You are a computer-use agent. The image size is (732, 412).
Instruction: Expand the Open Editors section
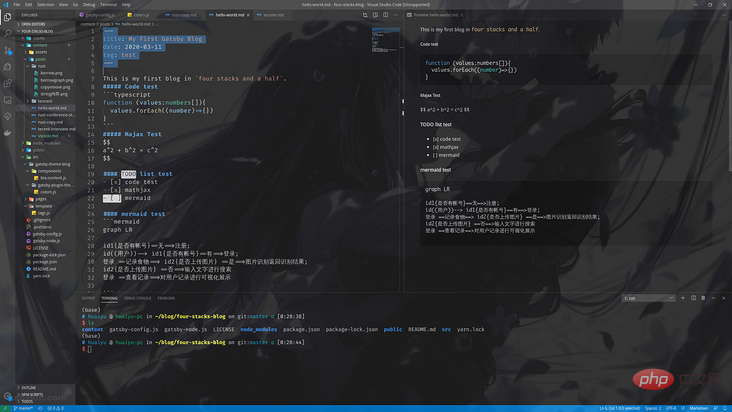(46, 24)
